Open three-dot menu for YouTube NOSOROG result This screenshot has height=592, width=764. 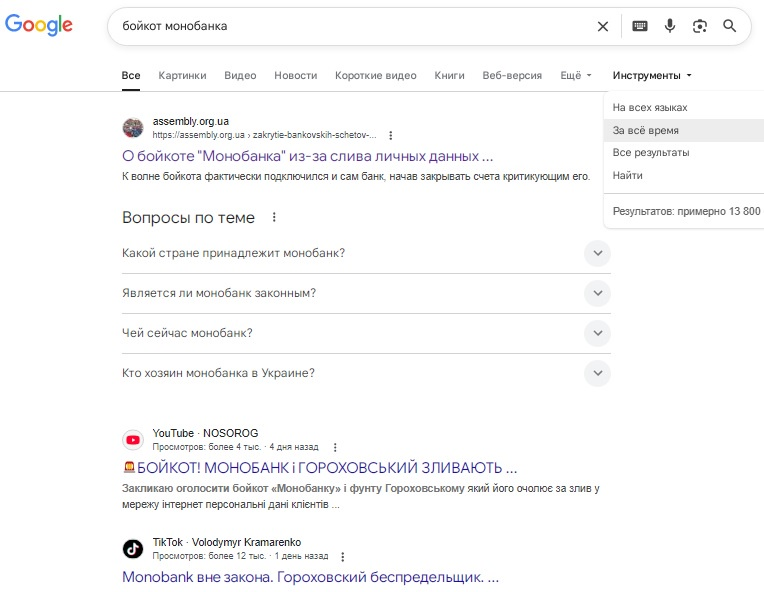click(x=335, y=447)
